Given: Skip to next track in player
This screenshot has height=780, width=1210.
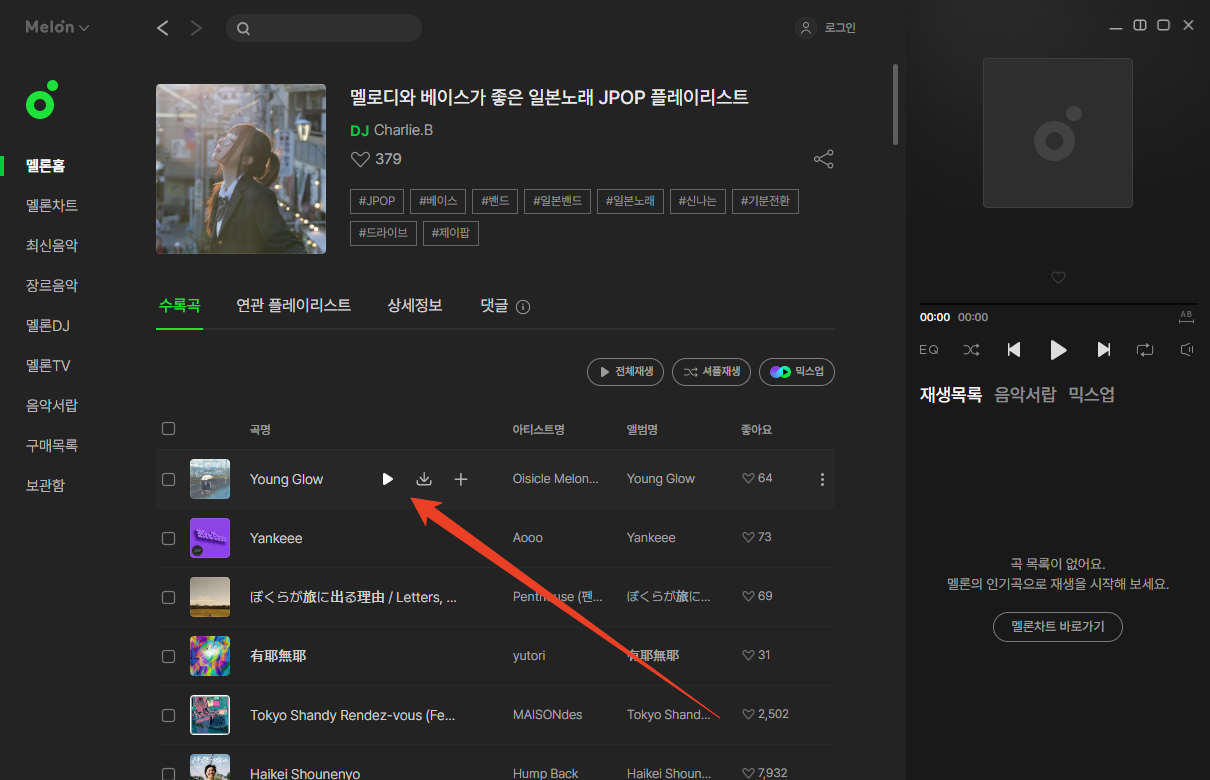Looking at the screenshot, I should [x=1103, y=349].
